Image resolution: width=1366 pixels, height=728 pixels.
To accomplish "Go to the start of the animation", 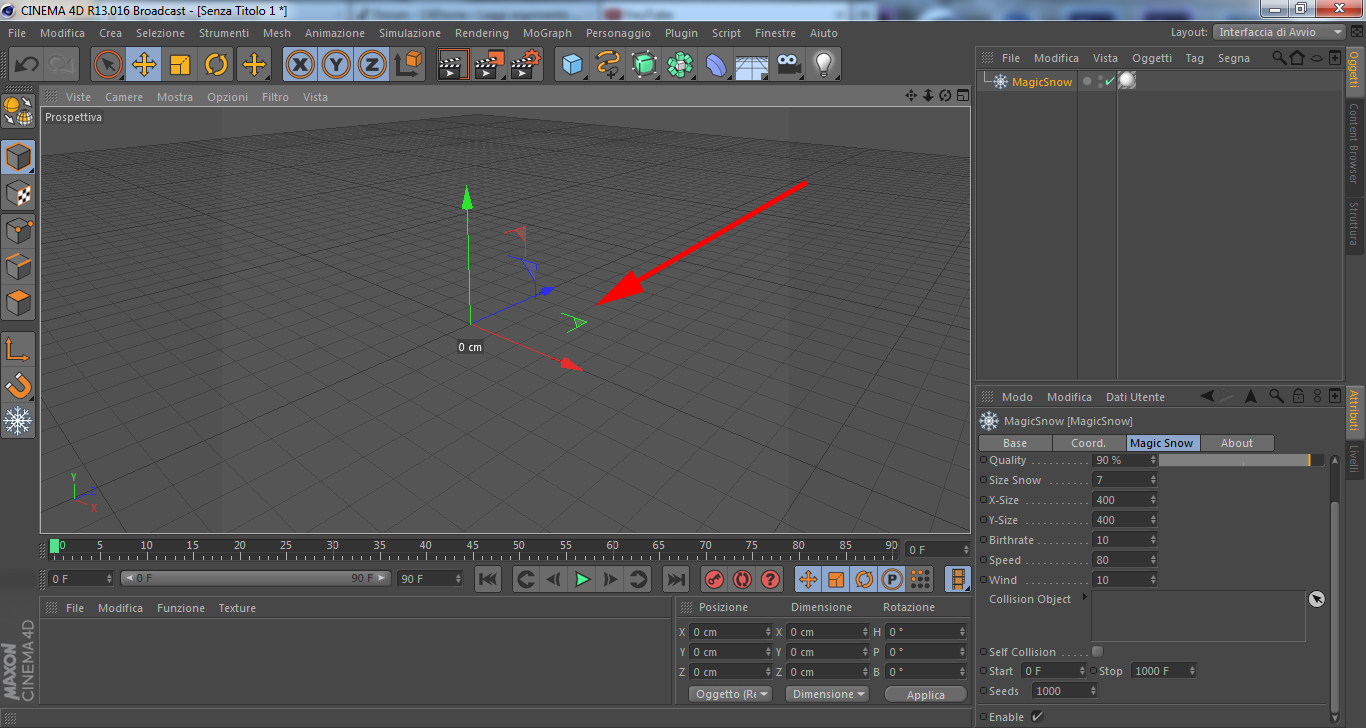I will click(488, 579).
